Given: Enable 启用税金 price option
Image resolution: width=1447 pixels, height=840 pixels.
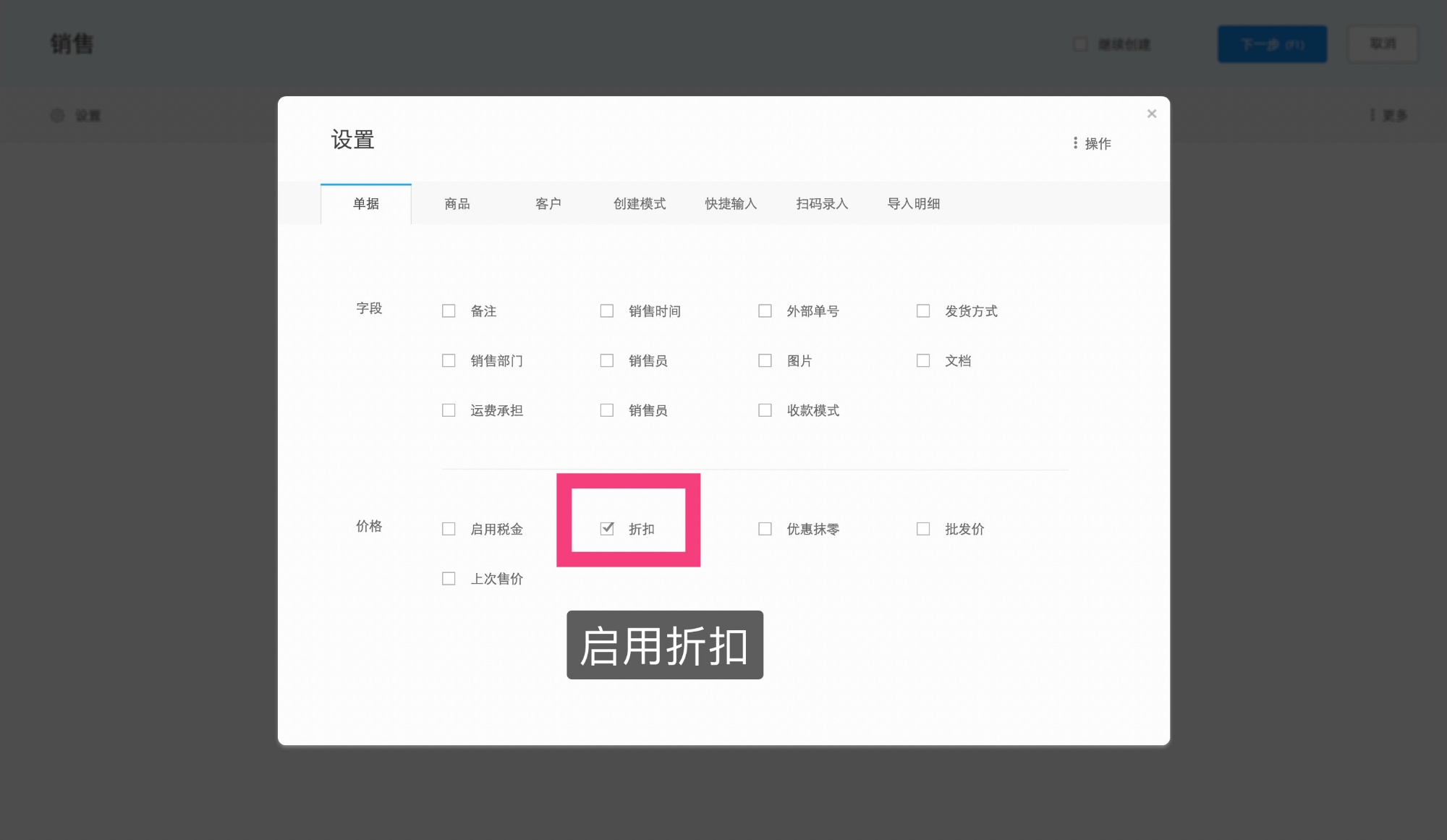Looking at the screenshot, I should pos(449,529).
